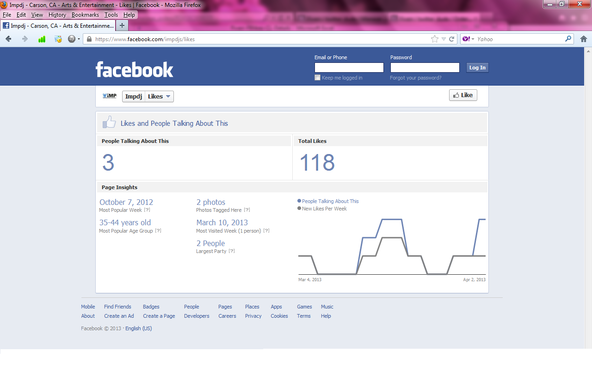Toggle Keep me logged in checkbox
The image size is (592, 370).
tap(317, 77)
